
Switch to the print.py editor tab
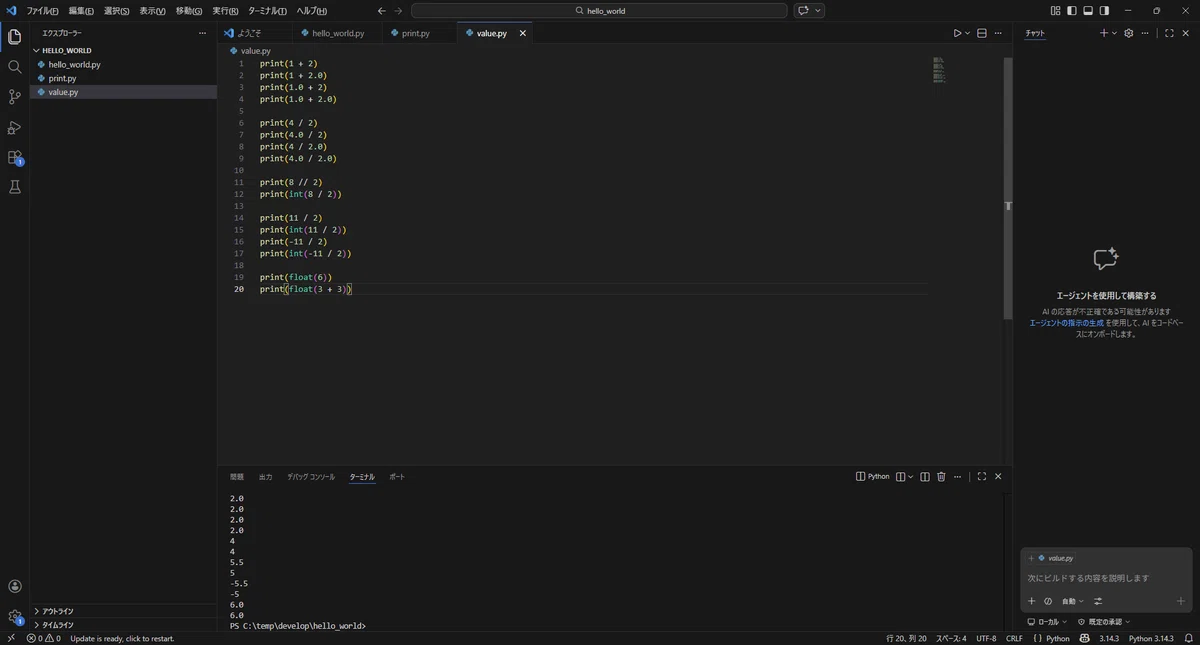pyautogui.click(x=416, y=33)
